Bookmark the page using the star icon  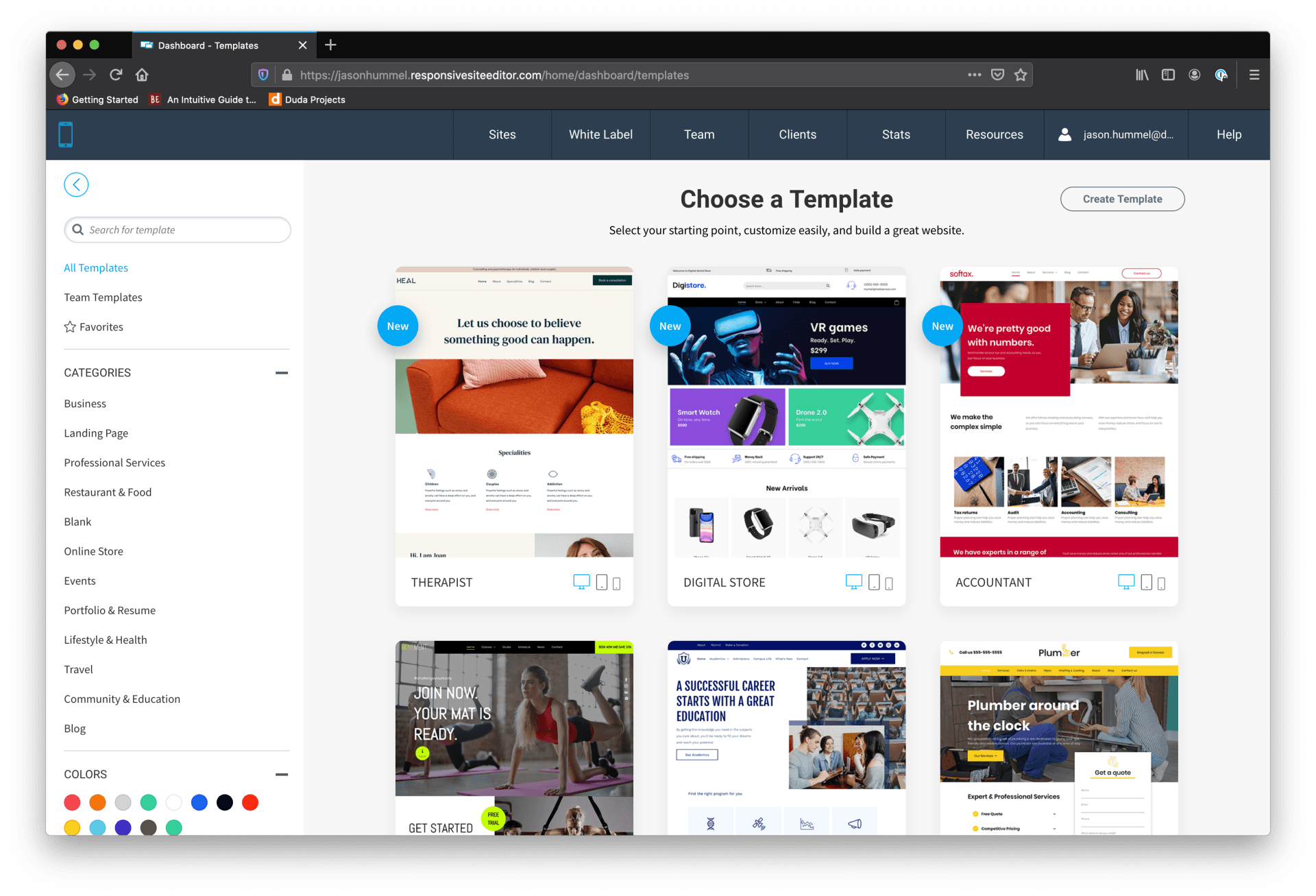1021,75
